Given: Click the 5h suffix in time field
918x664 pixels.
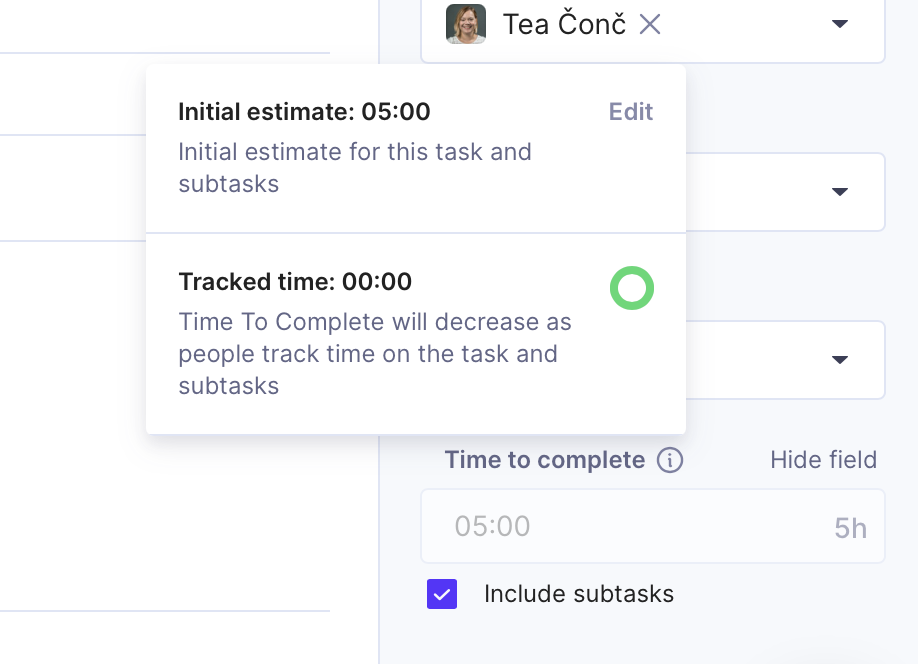Looking at the screenshot, I should [x=850, y=528].
